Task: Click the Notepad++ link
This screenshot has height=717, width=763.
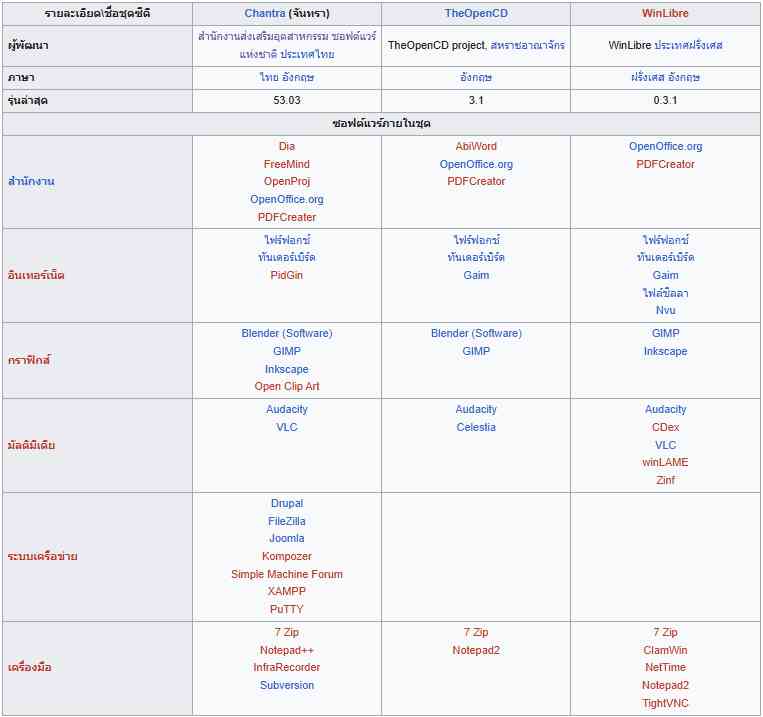Action: point(287,650)
